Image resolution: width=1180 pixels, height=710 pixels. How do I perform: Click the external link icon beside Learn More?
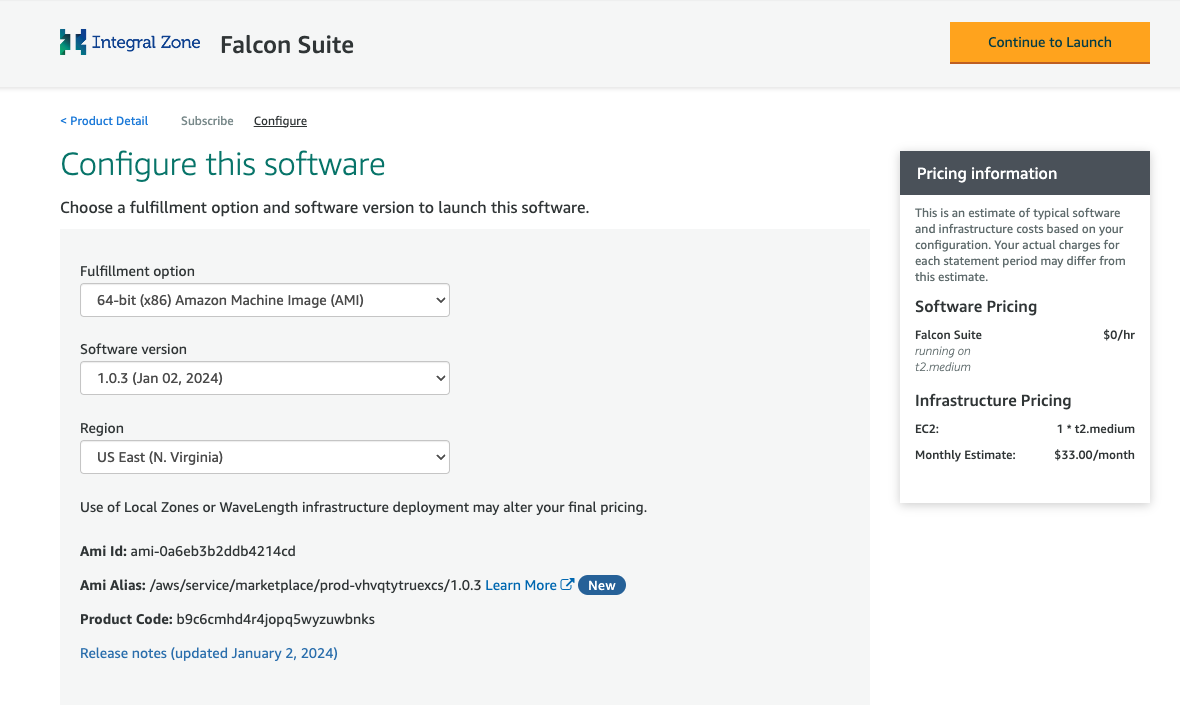coord(567,584)
